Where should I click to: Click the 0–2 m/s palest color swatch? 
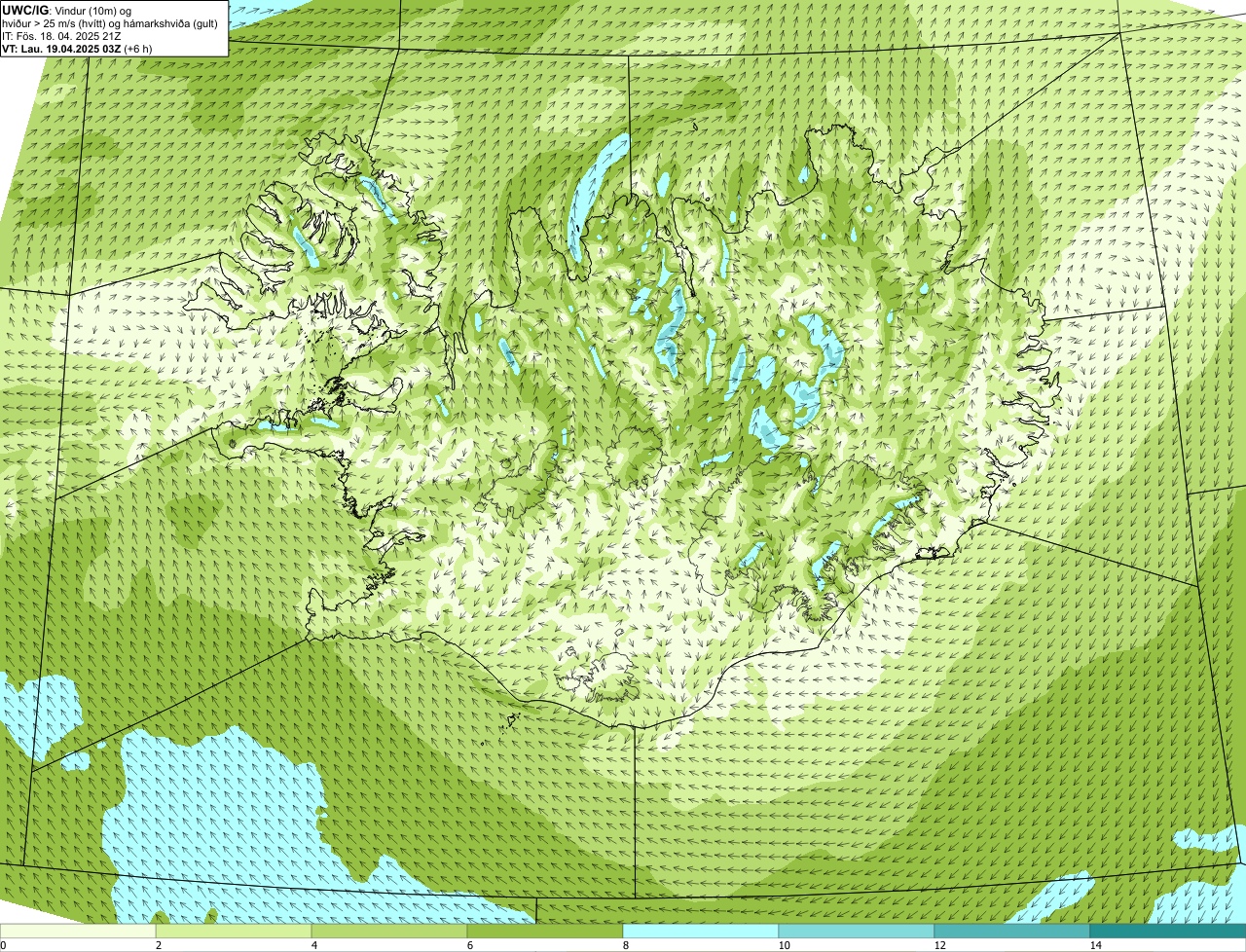click(78, 931)
